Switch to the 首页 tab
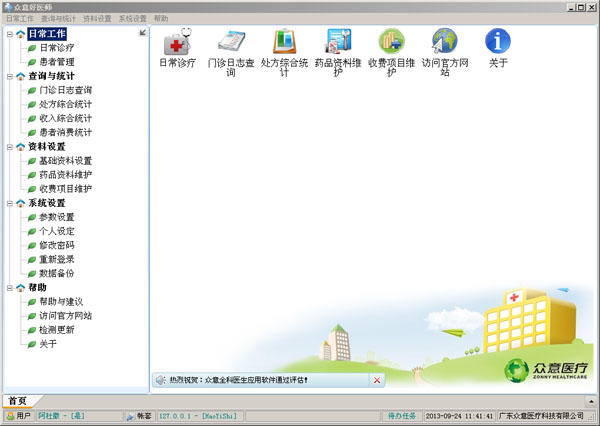The width and height of the screenshot is (600, 426). (x=18, y=401)
